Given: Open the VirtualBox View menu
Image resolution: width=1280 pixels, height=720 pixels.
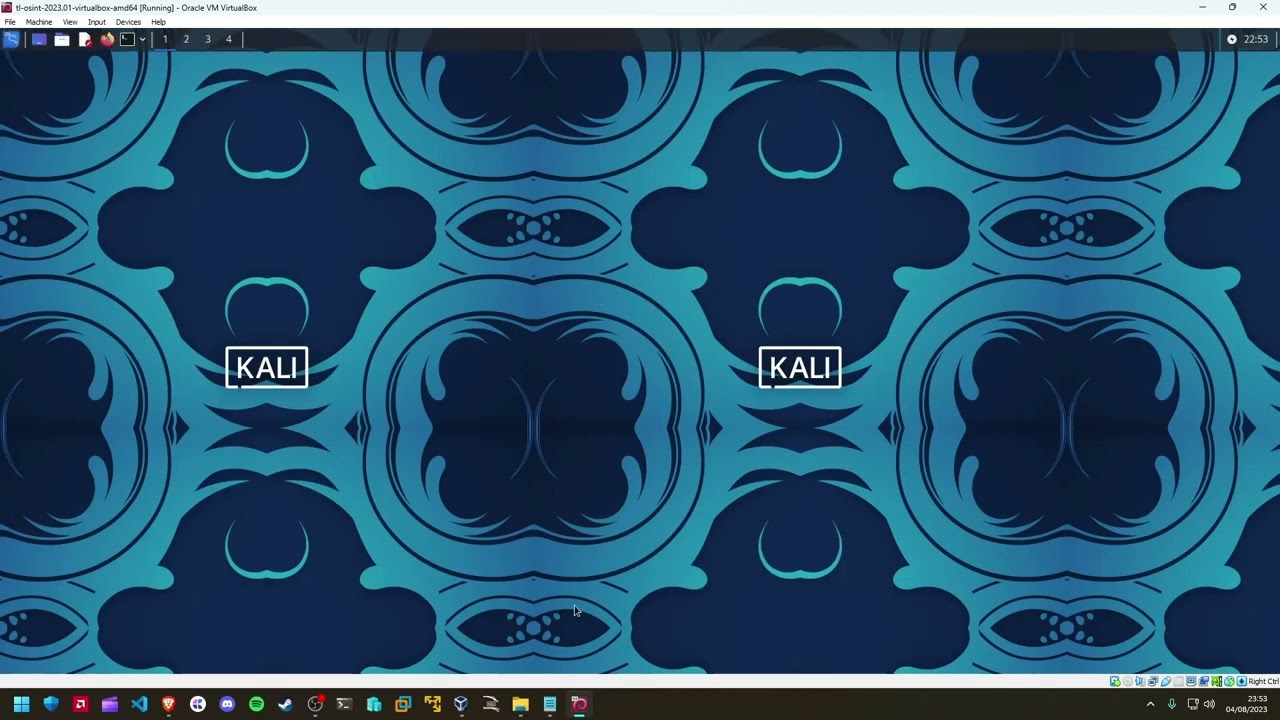Looking at the screenshot, I should (x=70, y=22).
